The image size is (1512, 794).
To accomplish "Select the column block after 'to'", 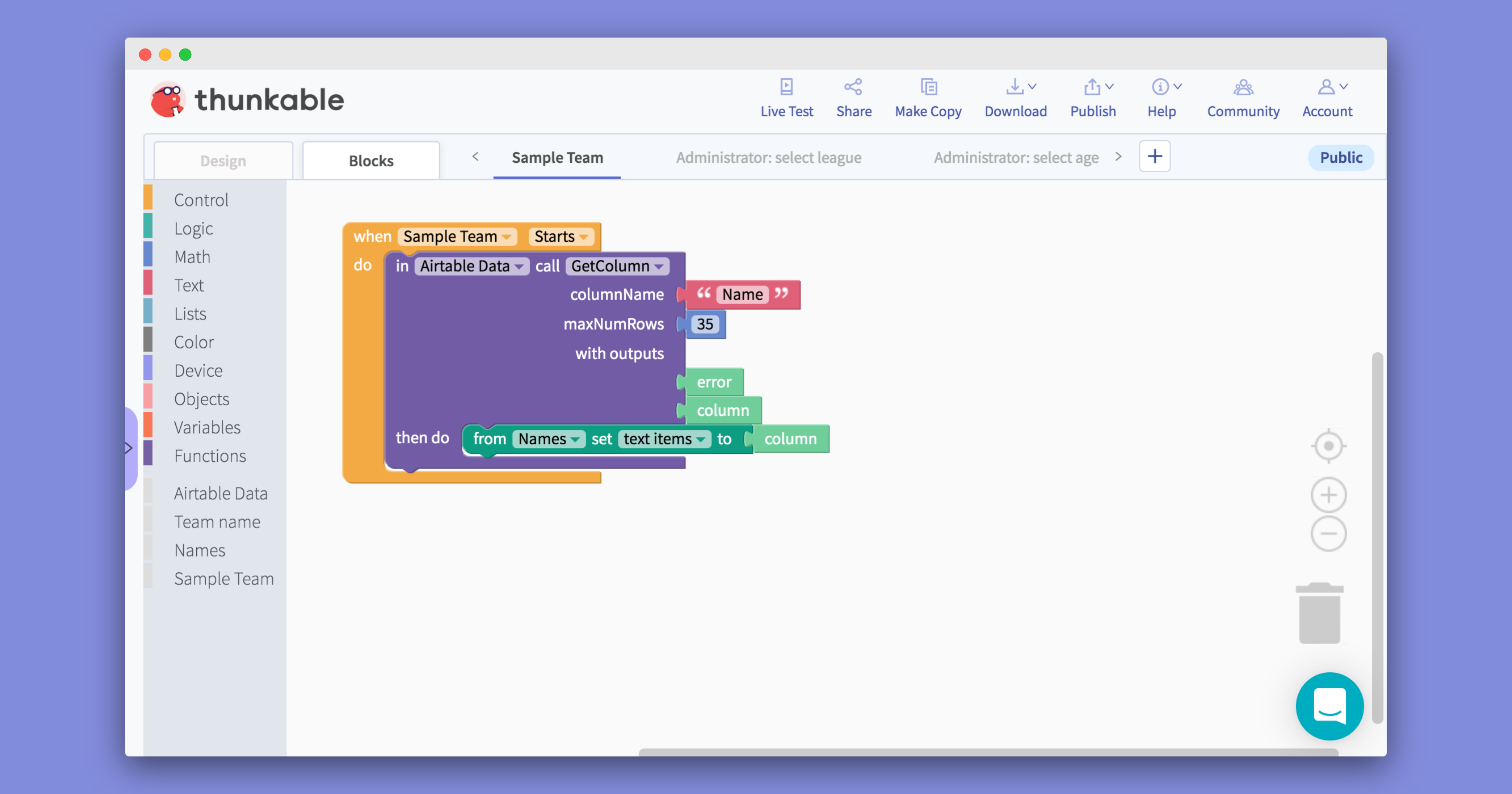I will point(790,439).
